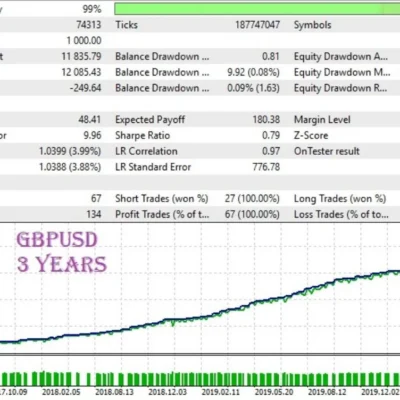The image size is (400, 400).
Task: Click the Short Trades (won %) label
Action: click(x=162, y=198)
